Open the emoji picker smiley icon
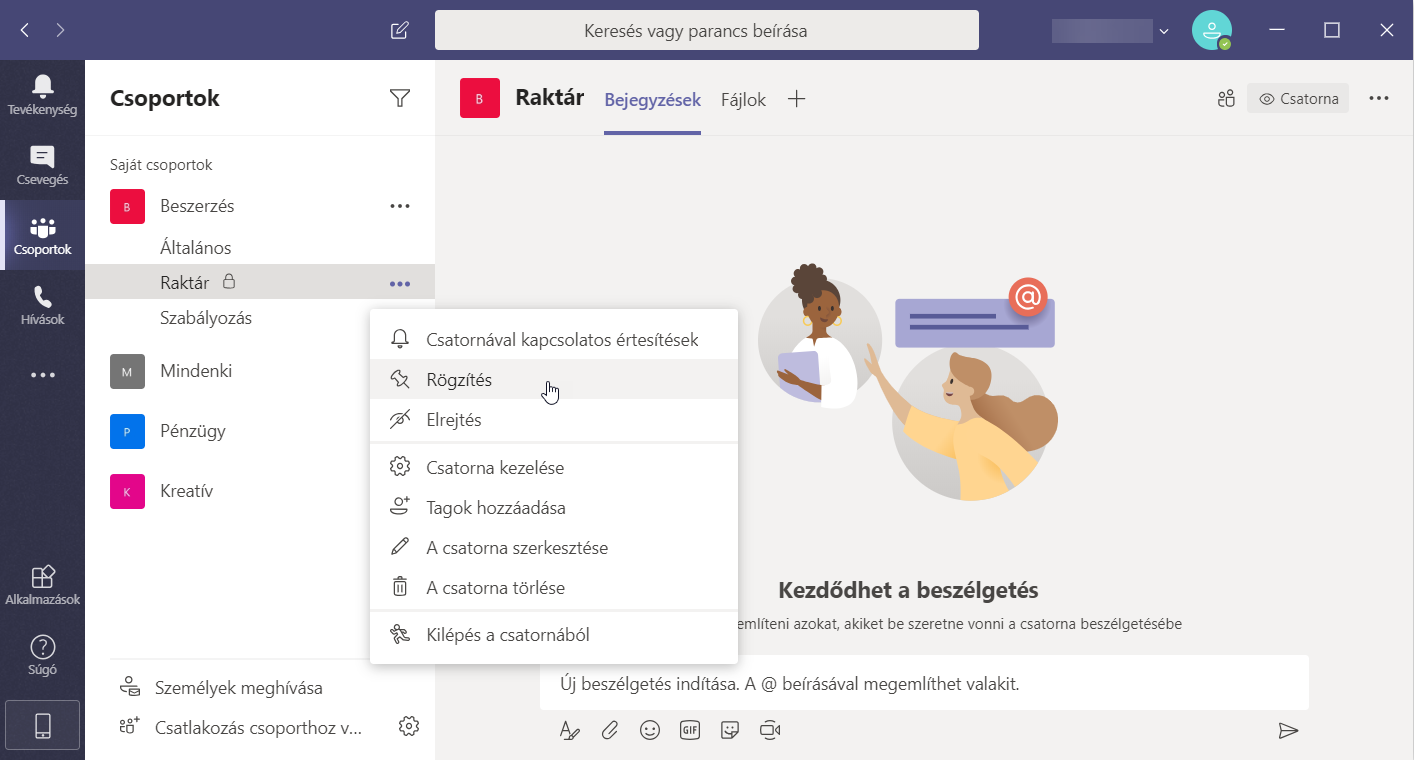Viewport: 1414px width, 760px height. [650, 731]
